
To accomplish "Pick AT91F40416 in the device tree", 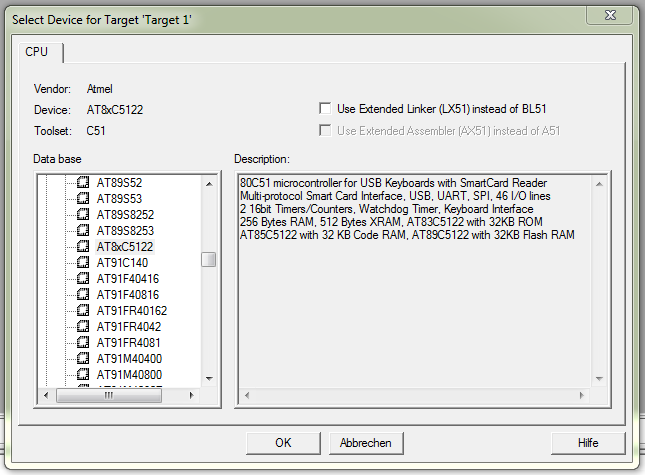I will [128, 279].
